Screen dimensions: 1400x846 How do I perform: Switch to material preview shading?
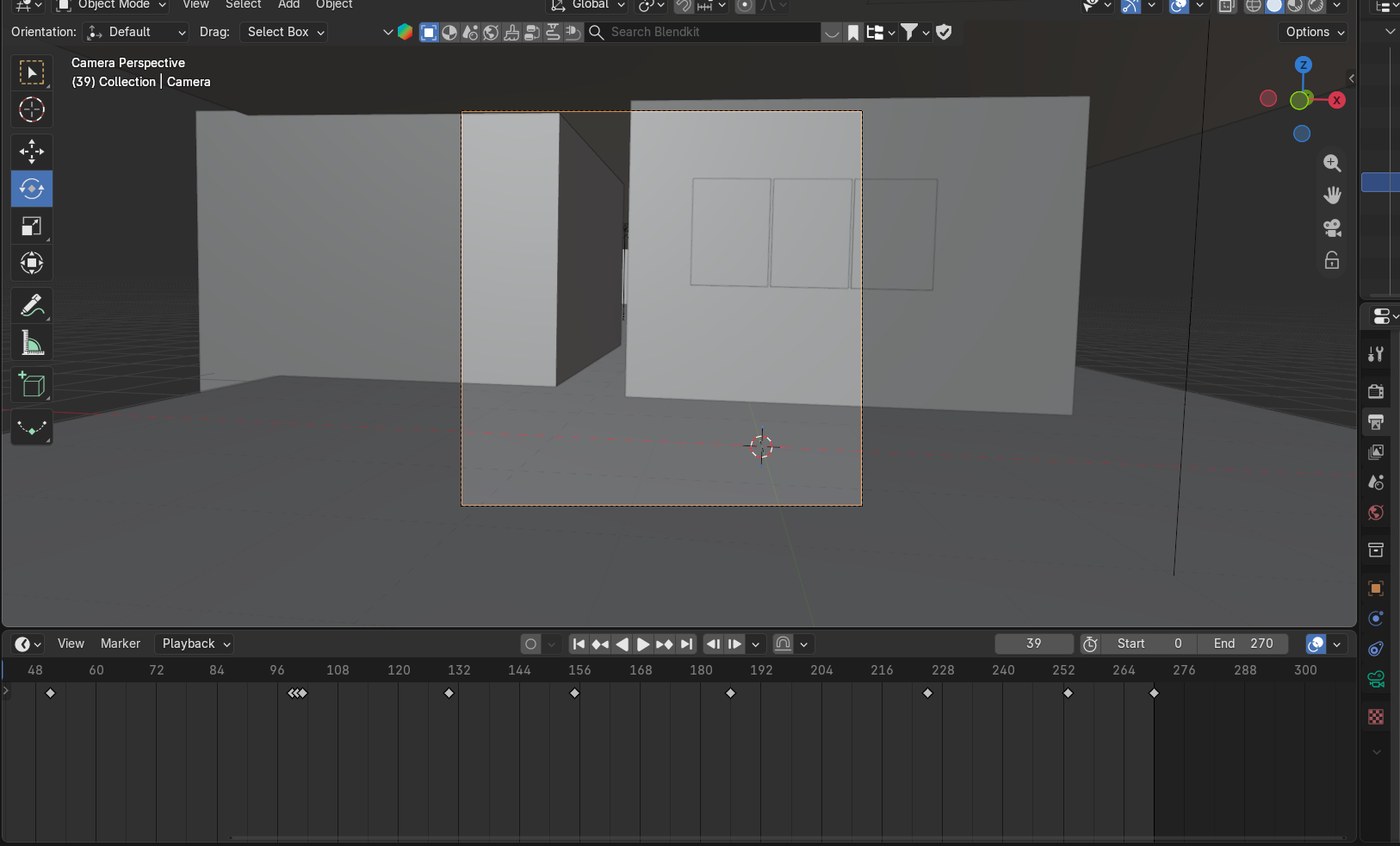coord(1295,5)
